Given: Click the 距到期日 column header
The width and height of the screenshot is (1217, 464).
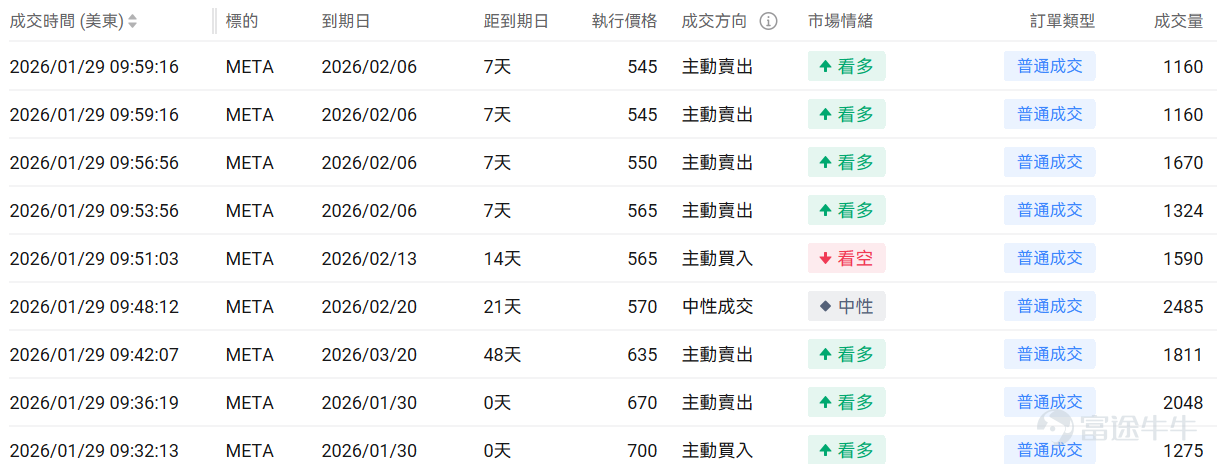Looking at the screenshot, I should (516, 21).
